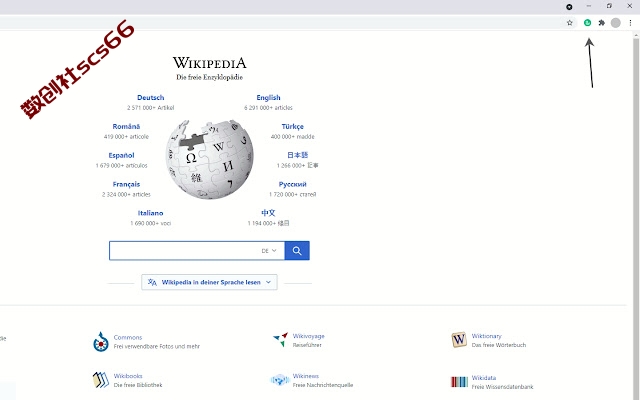Click '6 291 000+ articles' text

tap(268, 108)
